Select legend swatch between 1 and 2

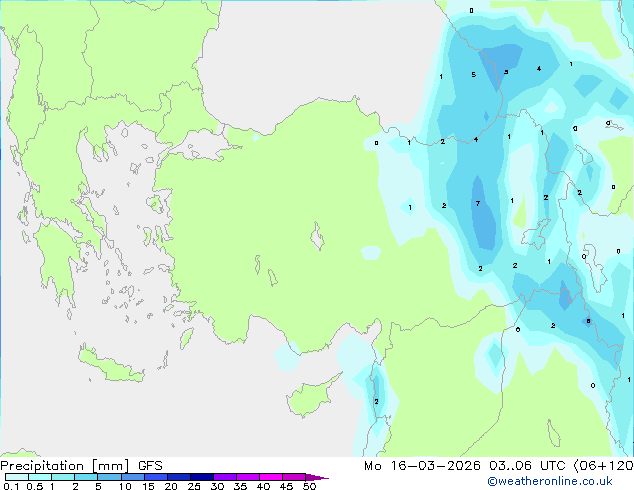[63, 477]
